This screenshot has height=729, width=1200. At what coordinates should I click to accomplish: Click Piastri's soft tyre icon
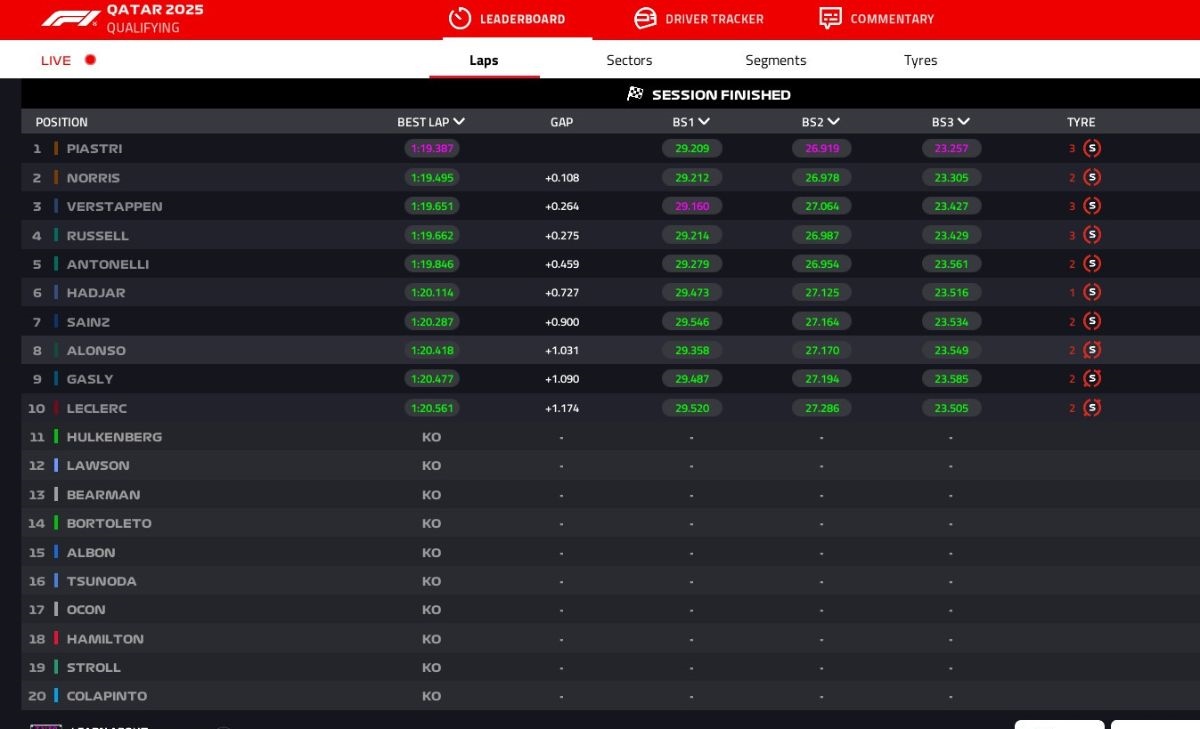point(1092,148)
